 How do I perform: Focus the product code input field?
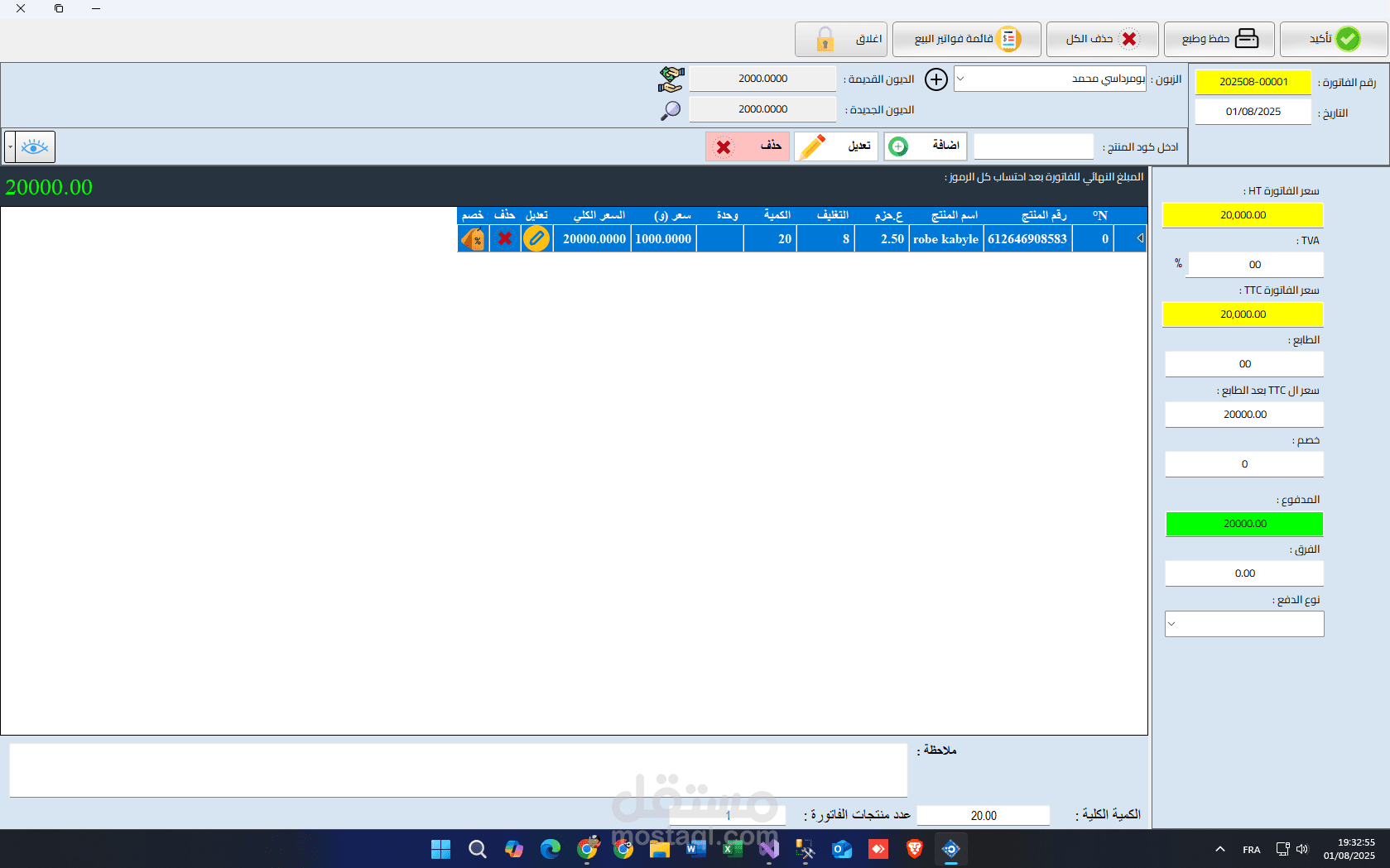1034,146
